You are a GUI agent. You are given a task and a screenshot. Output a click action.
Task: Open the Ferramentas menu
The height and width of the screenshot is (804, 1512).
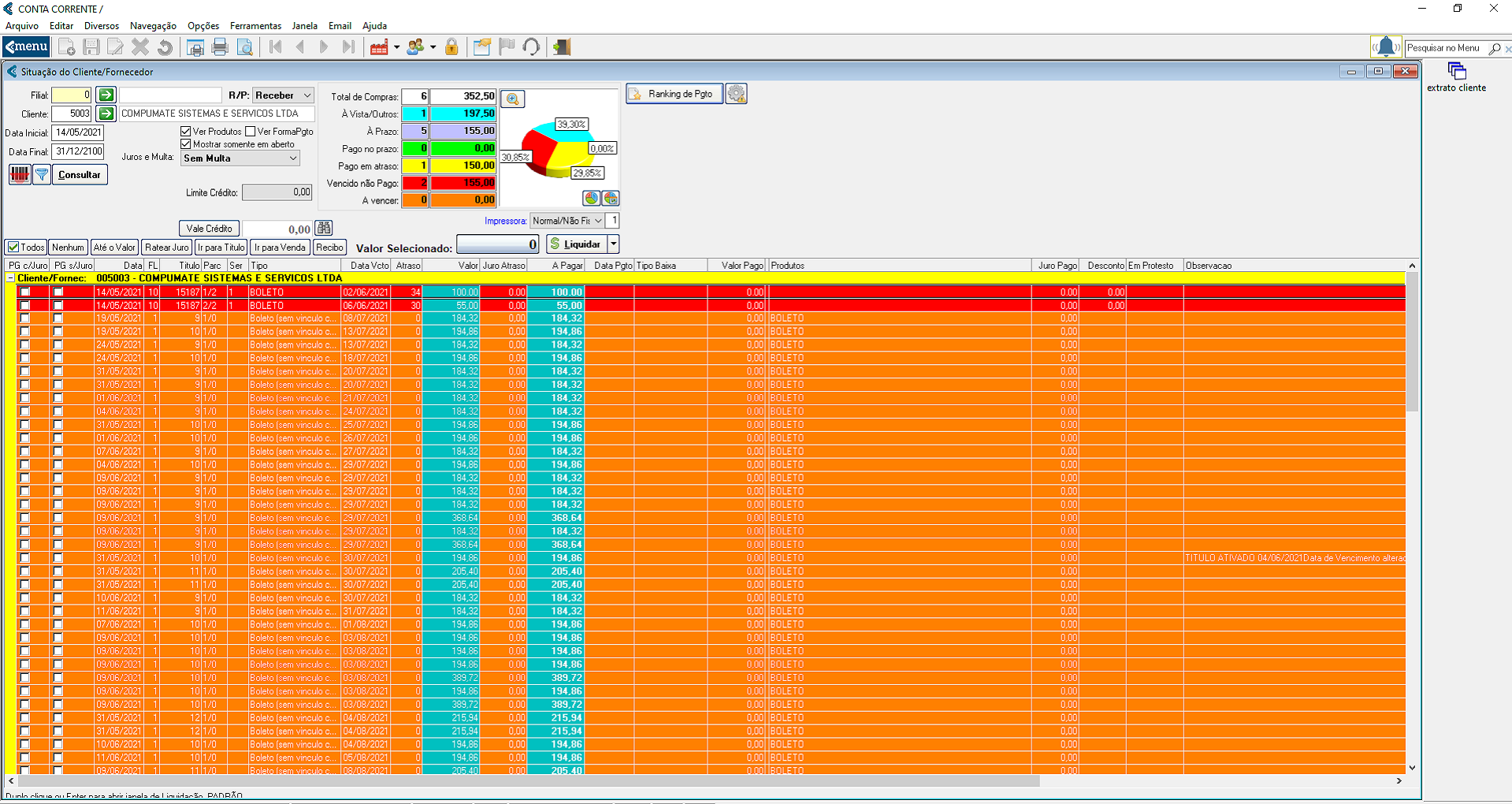point(255,26)
